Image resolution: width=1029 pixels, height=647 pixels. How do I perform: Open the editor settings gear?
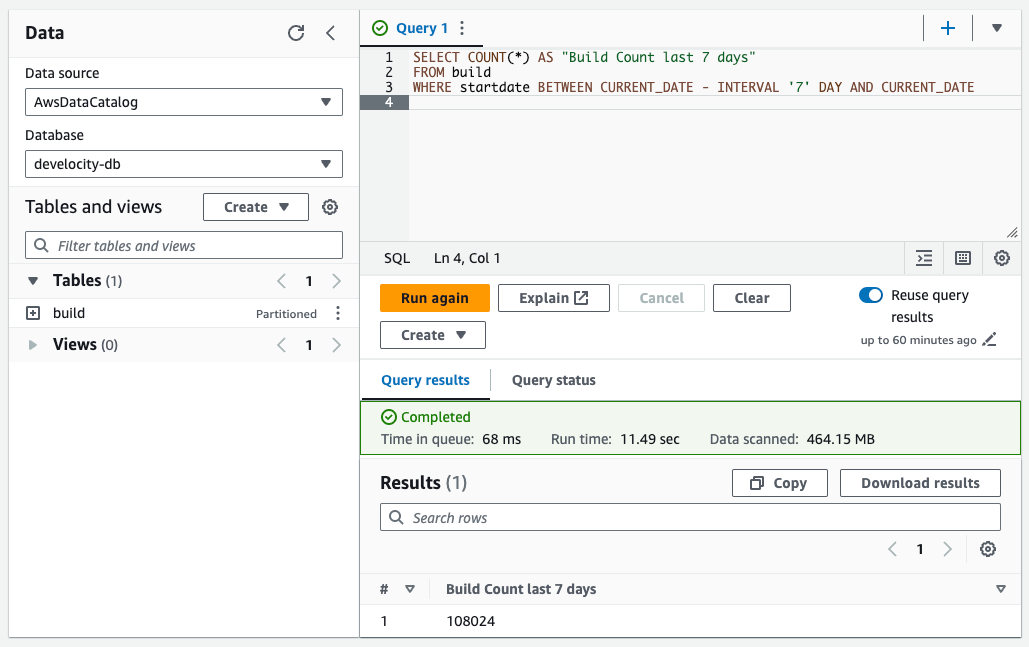pyautogui.click(x=1001, y=258)
